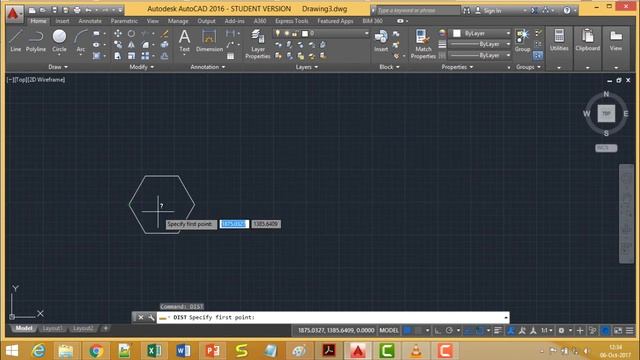This screenshot has width=640, height=360.
Task: Select the Circle tool
Action: click(x=59, y=41)
